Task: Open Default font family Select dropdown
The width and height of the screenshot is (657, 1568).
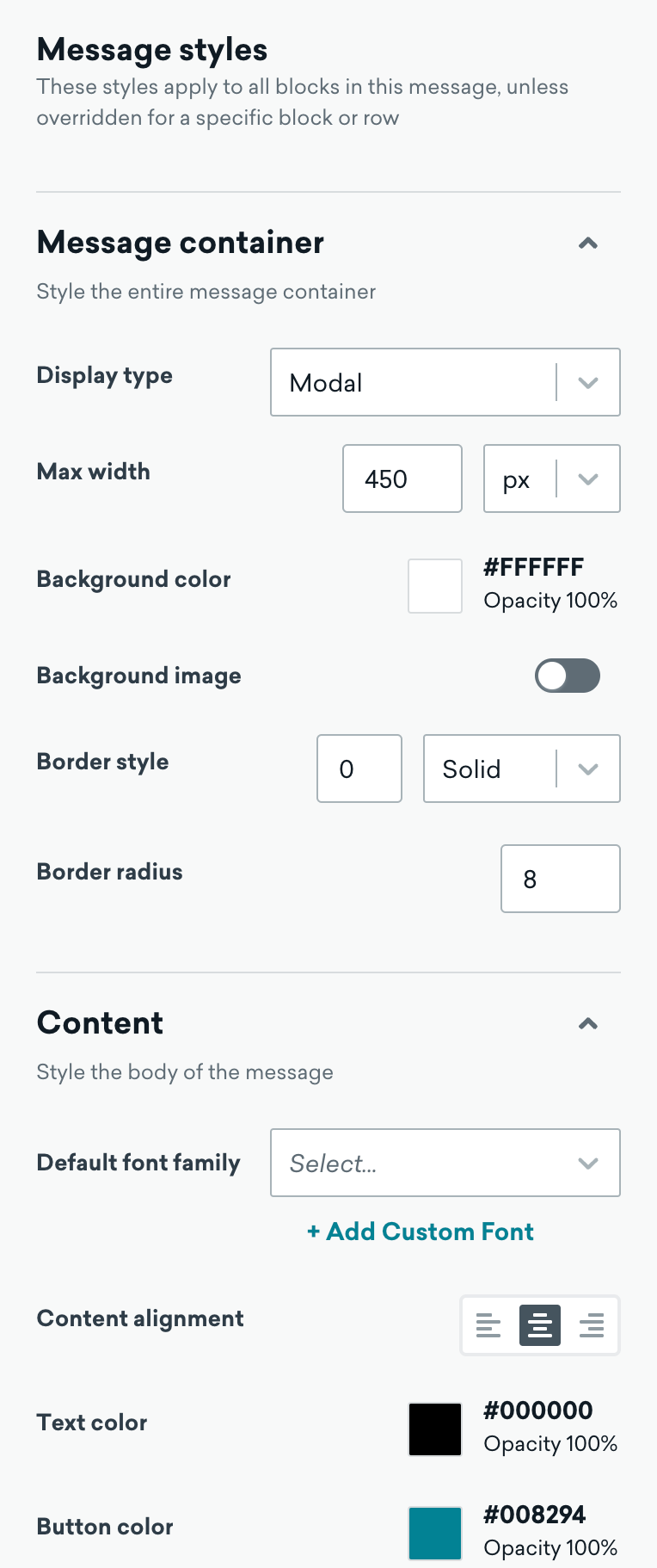Action: click(445, 1163)
